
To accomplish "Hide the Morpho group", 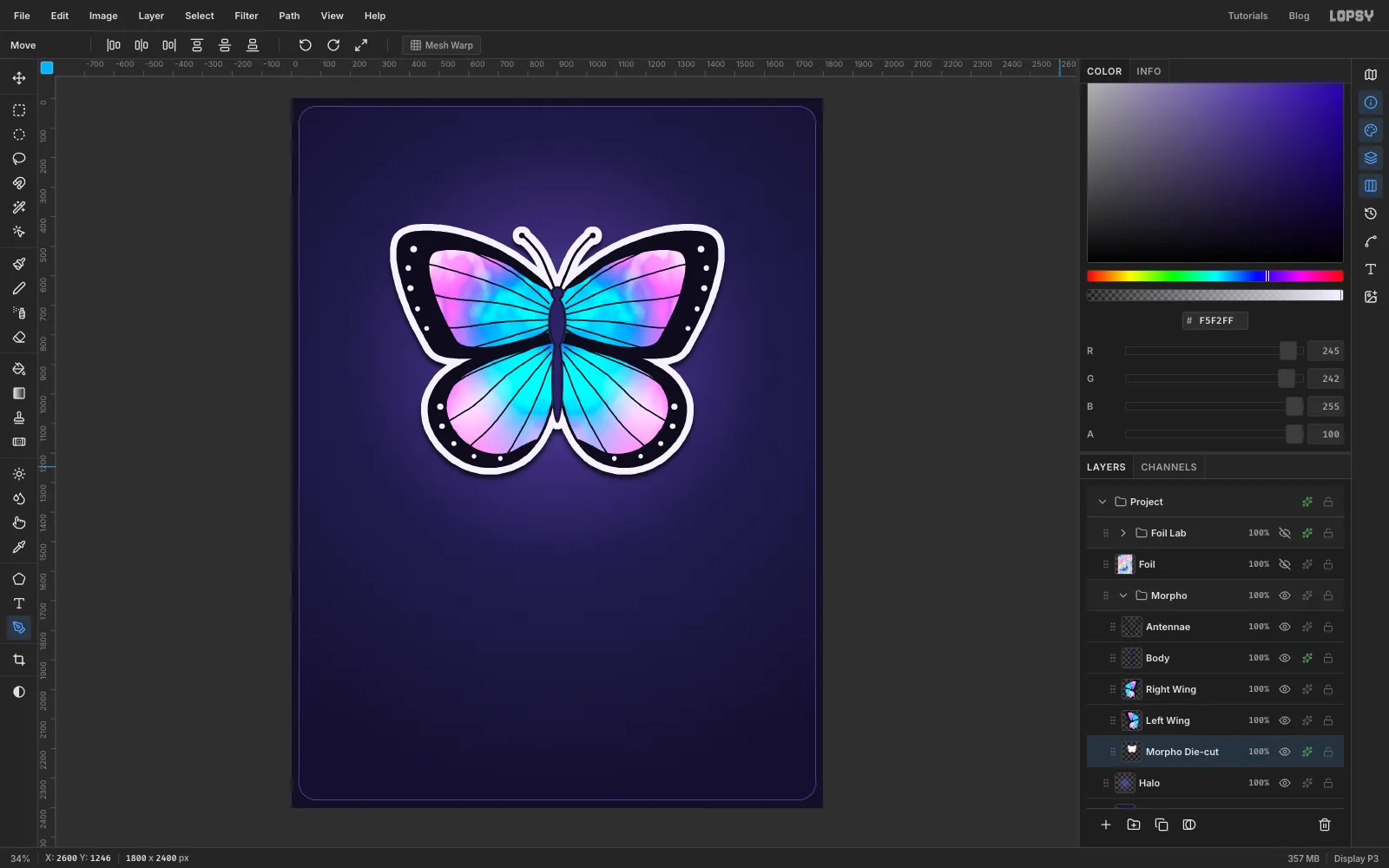I will tap(1285, 595).
